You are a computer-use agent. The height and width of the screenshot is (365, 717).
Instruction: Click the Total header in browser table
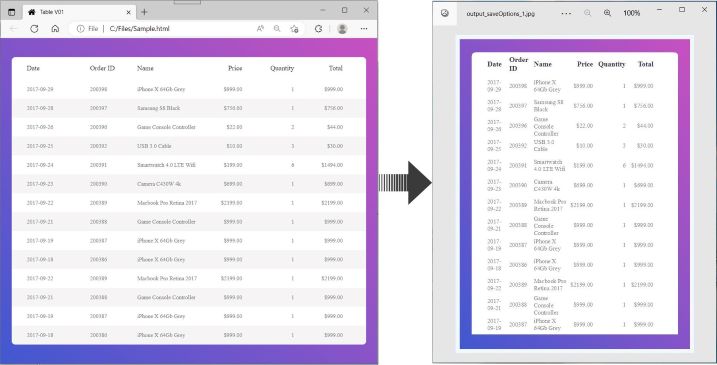coord(336,68)
